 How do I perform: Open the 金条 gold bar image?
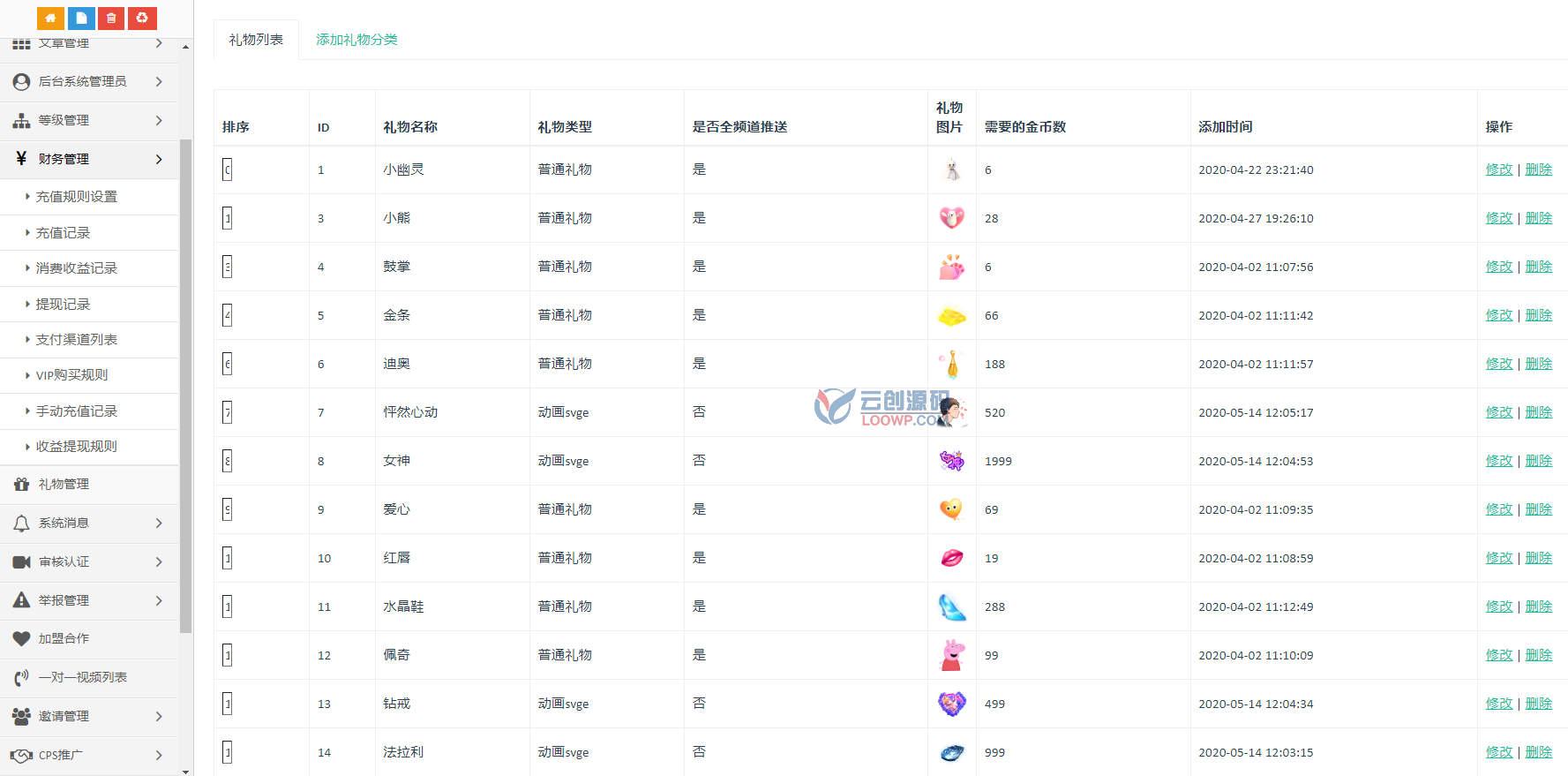(x=952, y=315)
